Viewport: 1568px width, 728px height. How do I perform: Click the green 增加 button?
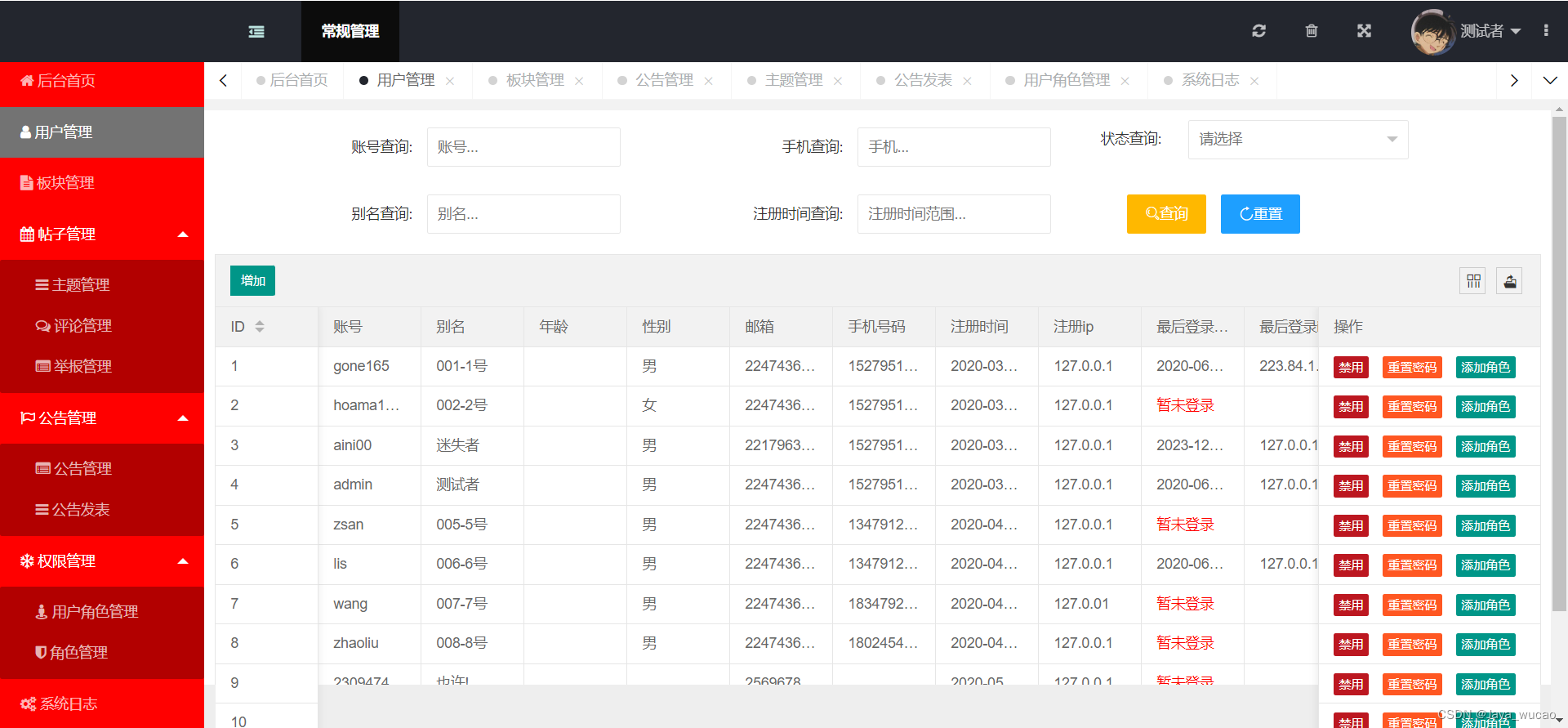click(252, 281)
